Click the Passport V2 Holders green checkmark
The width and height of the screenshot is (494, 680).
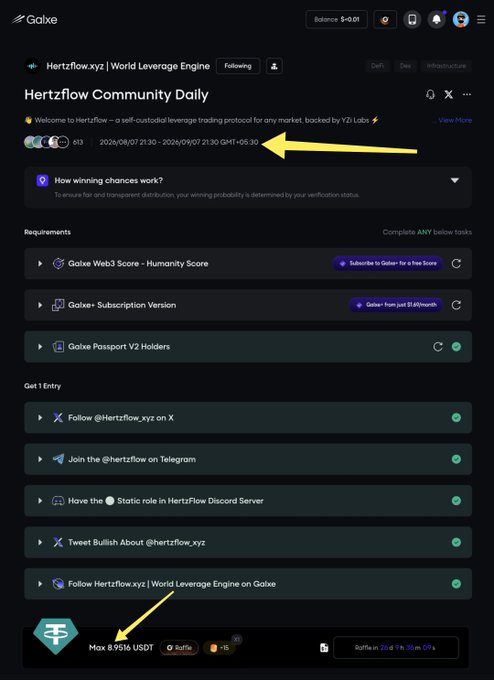tap(456, 347)
